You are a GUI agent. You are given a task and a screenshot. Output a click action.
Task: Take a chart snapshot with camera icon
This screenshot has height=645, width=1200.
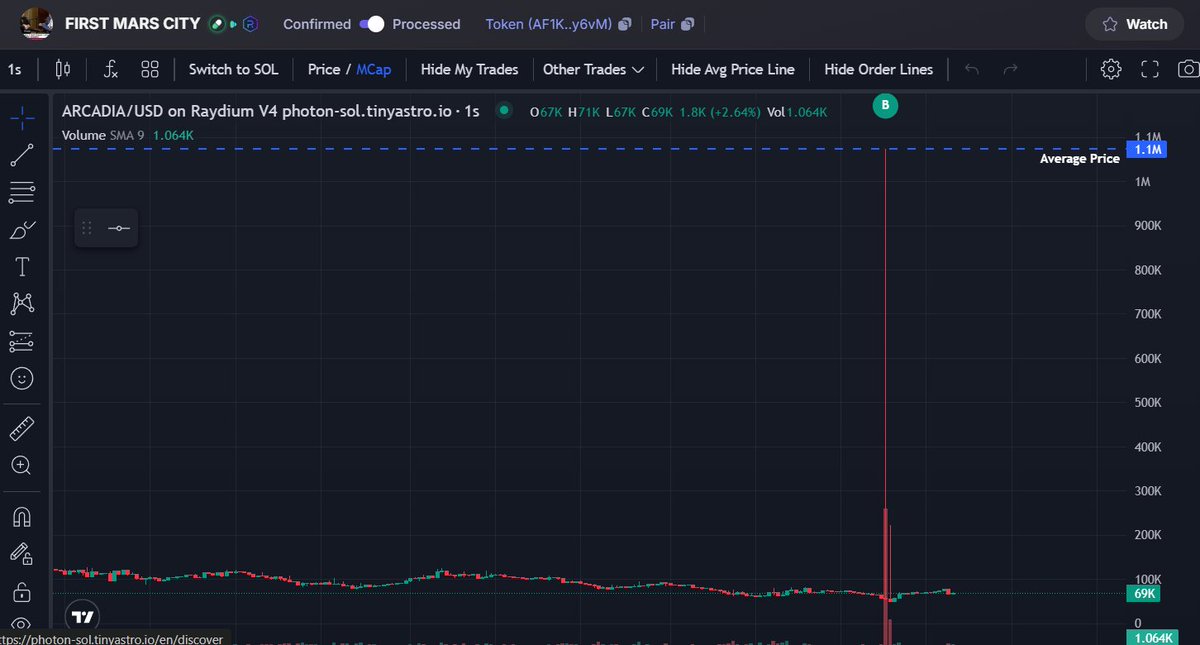click(x=1188, y=69)
